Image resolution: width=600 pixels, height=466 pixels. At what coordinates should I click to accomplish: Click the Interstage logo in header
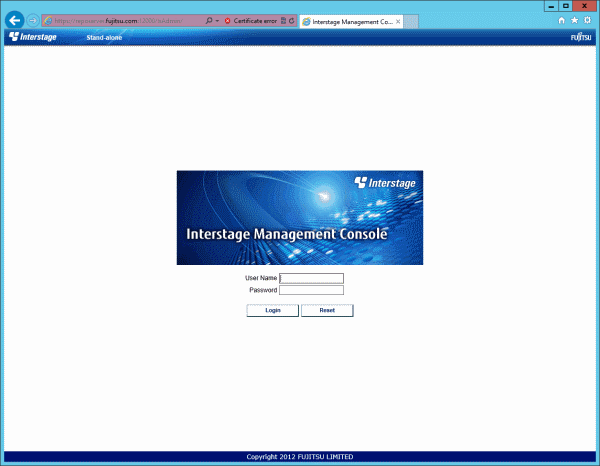pos(33,37)
